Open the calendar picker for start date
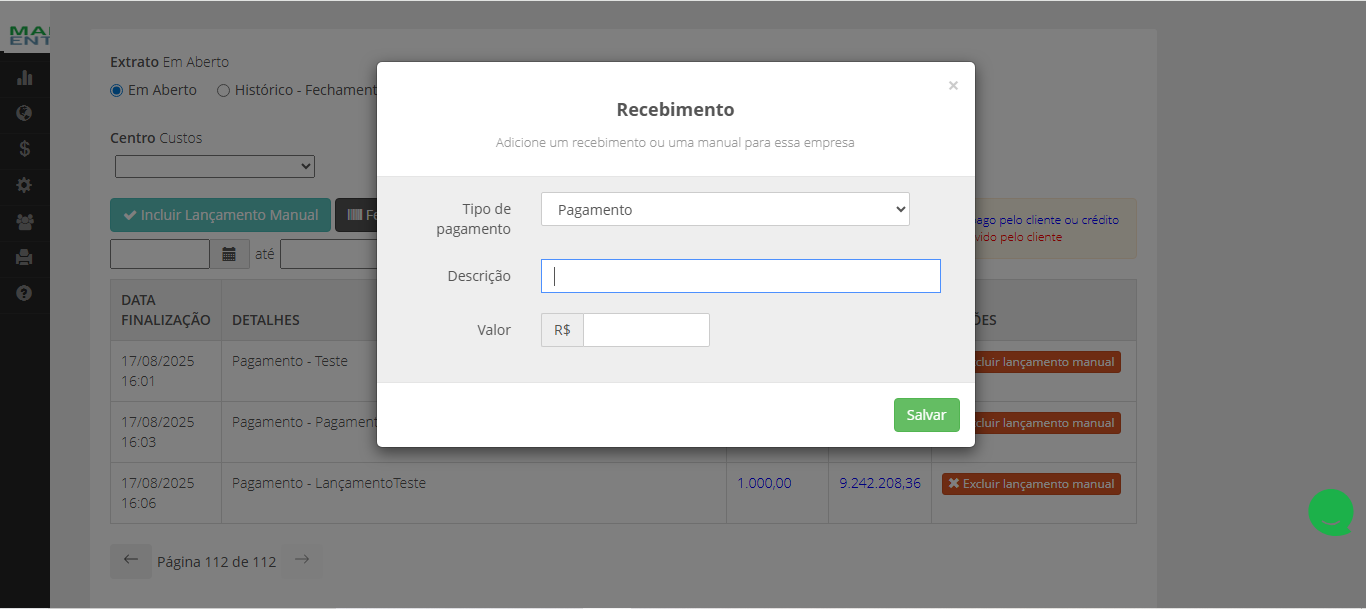 click(229, 254)
